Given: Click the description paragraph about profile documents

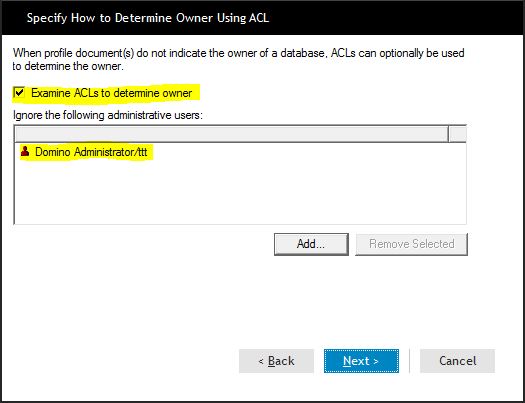Looking at the screenshot, I should (238, 59).
